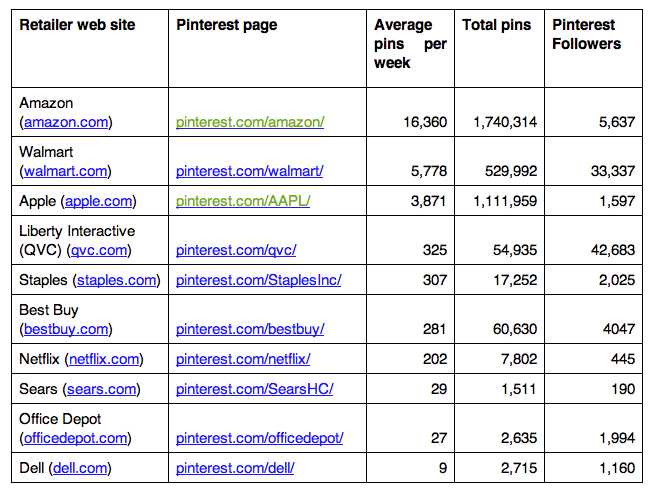The image size is (652, 492).
Task: Open the pinterest.com/AAPL/ link
Action: [x=243, y=201]
